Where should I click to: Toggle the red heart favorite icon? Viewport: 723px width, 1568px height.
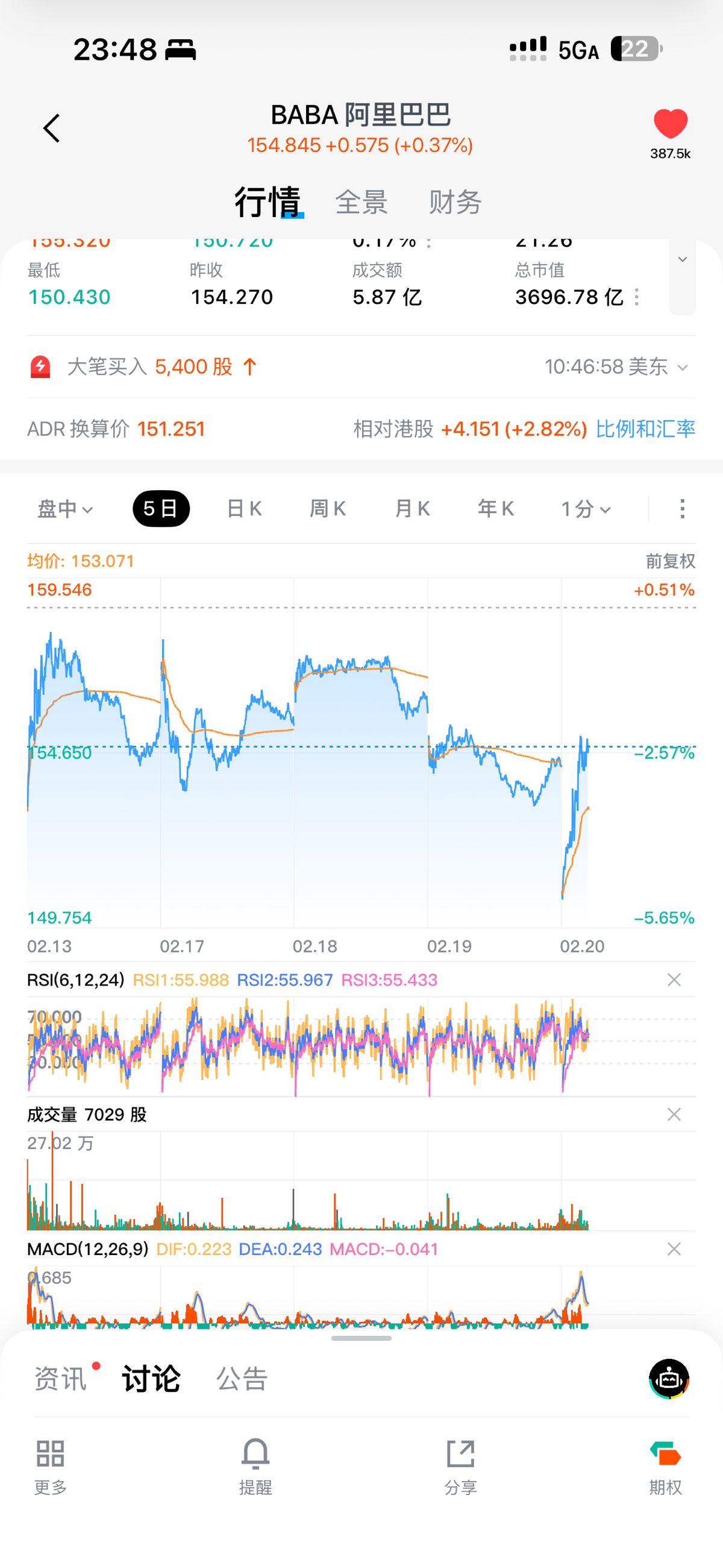670,124
